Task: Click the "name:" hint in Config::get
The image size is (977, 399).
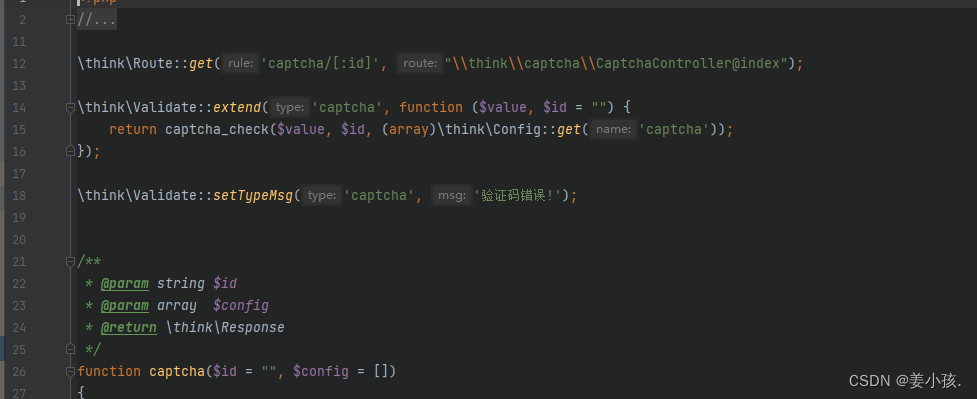Action: [x=614, y=130]
